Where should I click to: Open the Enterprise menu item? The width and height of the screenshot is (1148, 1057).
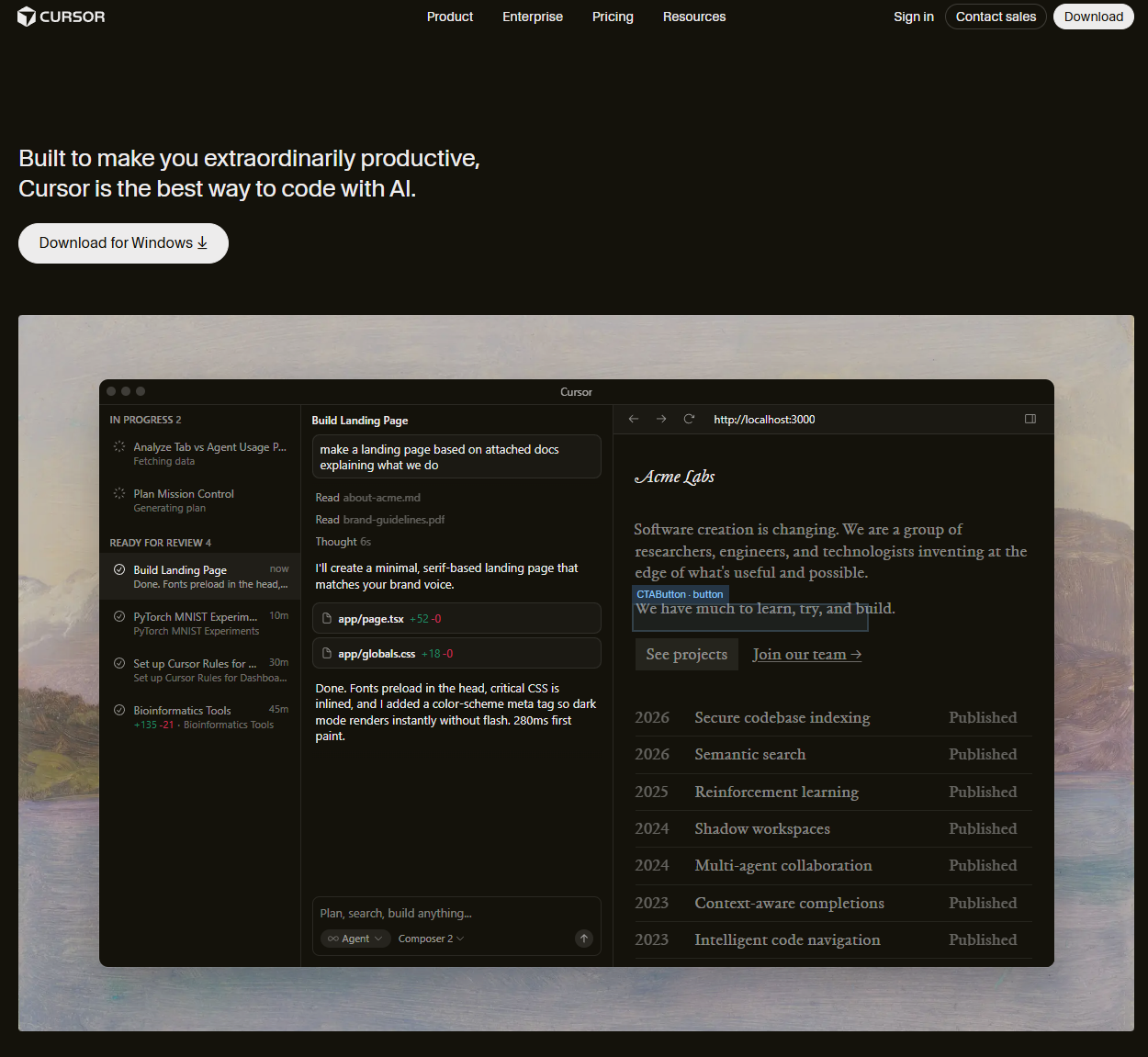pyautogui.click(x=533, y=17)
